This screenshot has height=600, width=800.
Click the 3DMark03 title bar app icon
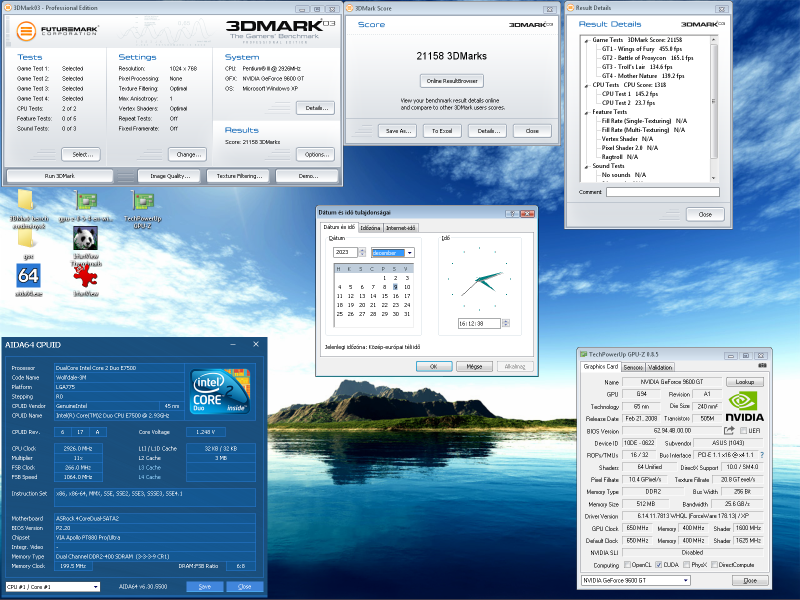[8, 8]
